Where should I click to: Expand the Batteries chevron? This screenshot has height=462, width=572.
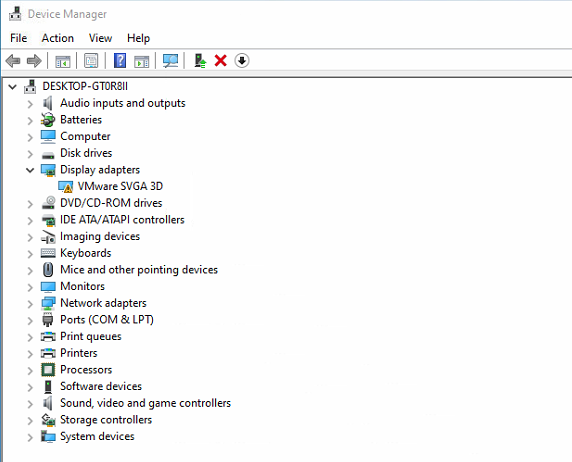[30, 120]
